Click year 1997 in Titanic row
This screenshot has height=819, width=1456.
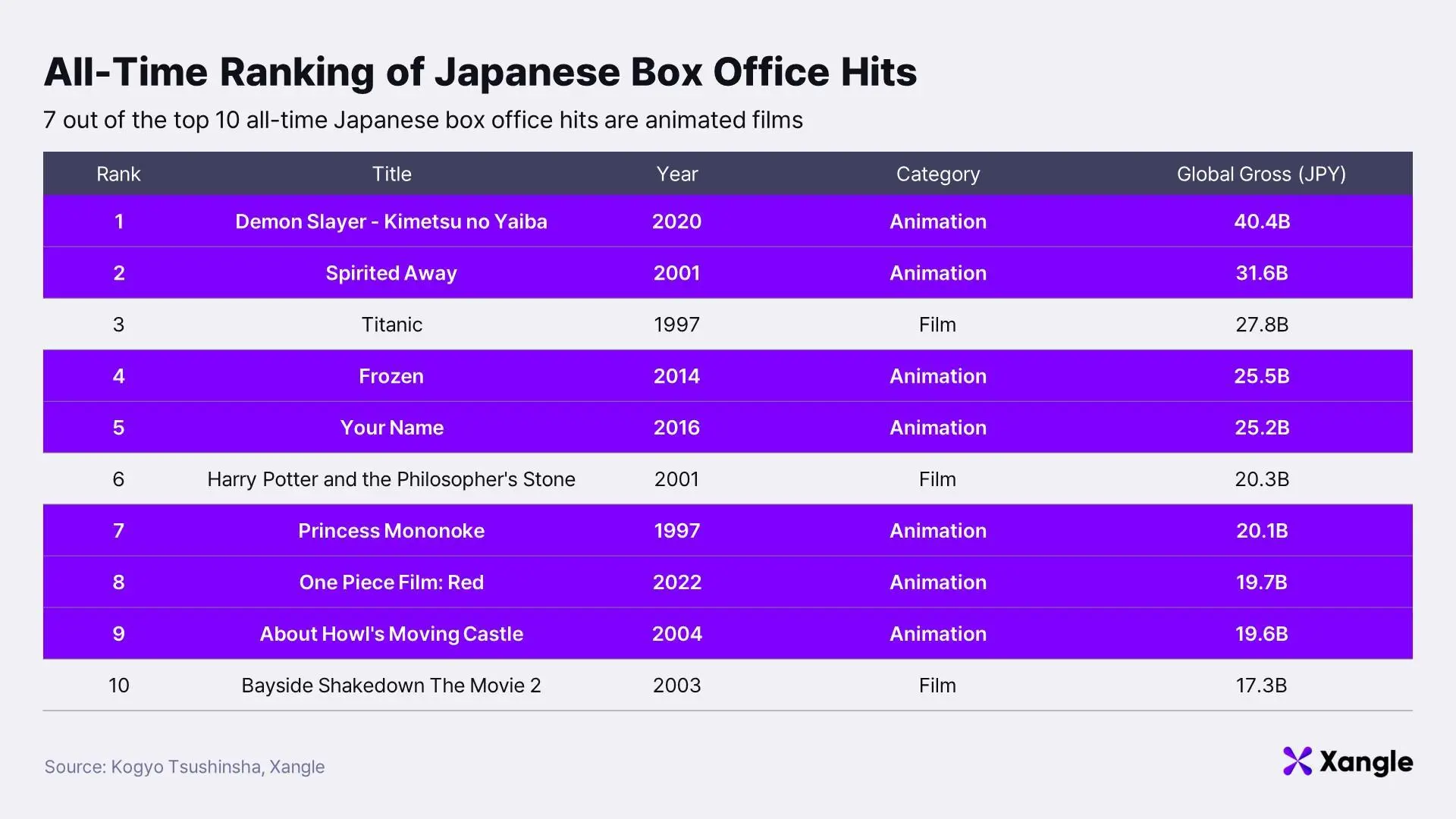coord(677,325)
